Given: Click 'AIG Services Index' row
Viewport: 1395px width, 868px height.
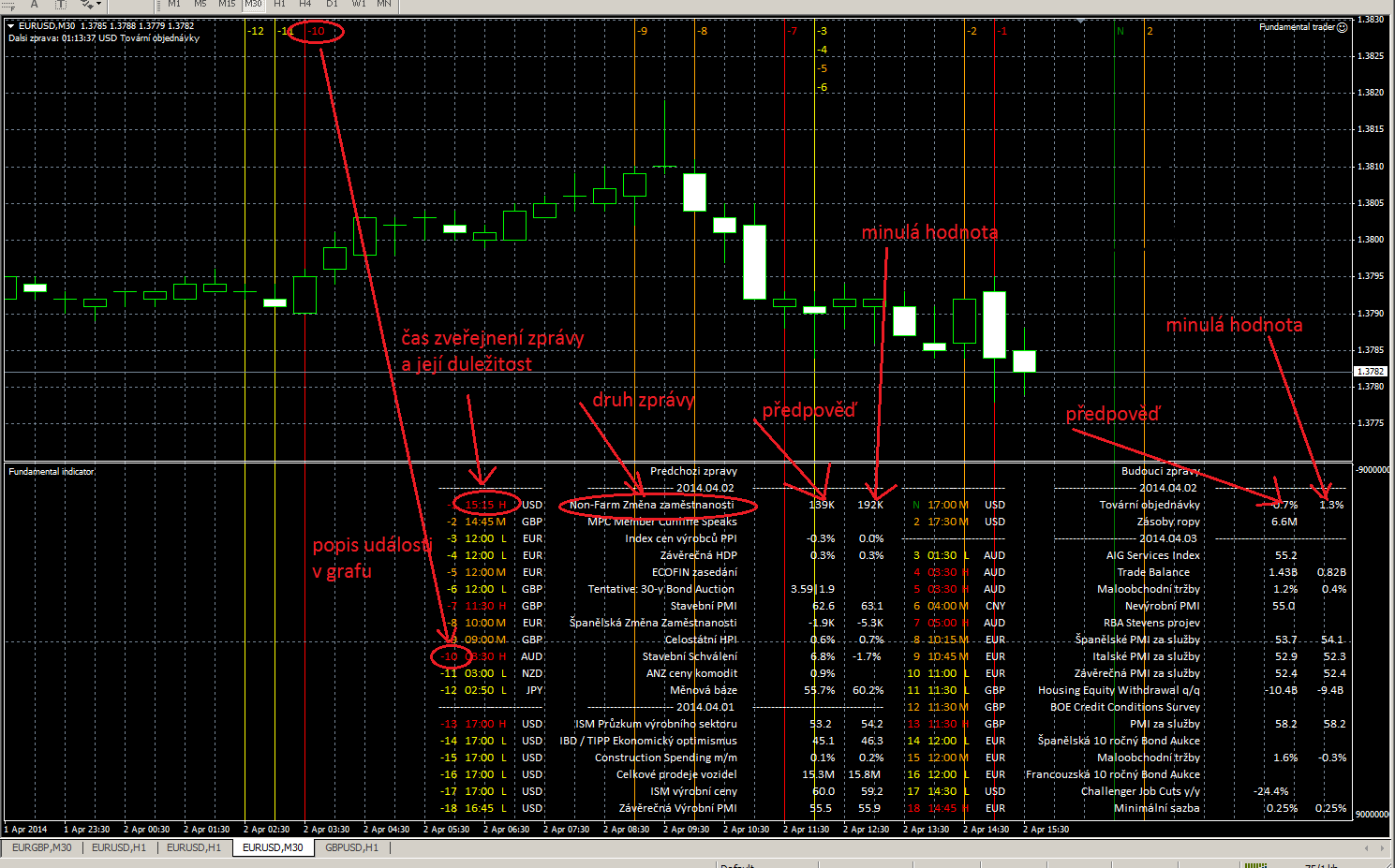Looking at the screenshot, I should pyautogui.click(x=1153, y=555).
